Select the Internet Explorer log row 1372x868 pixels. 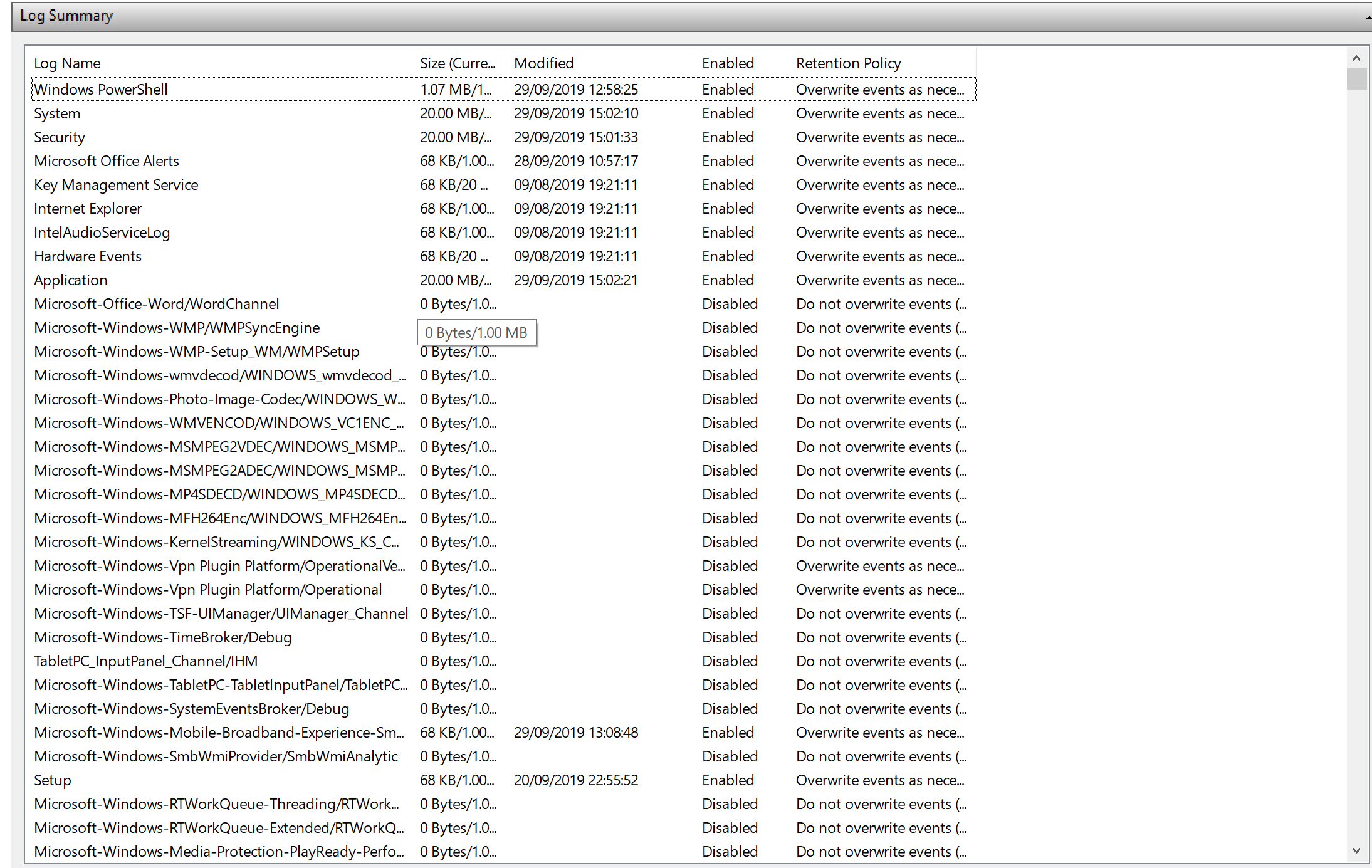[x=88, y=209]
